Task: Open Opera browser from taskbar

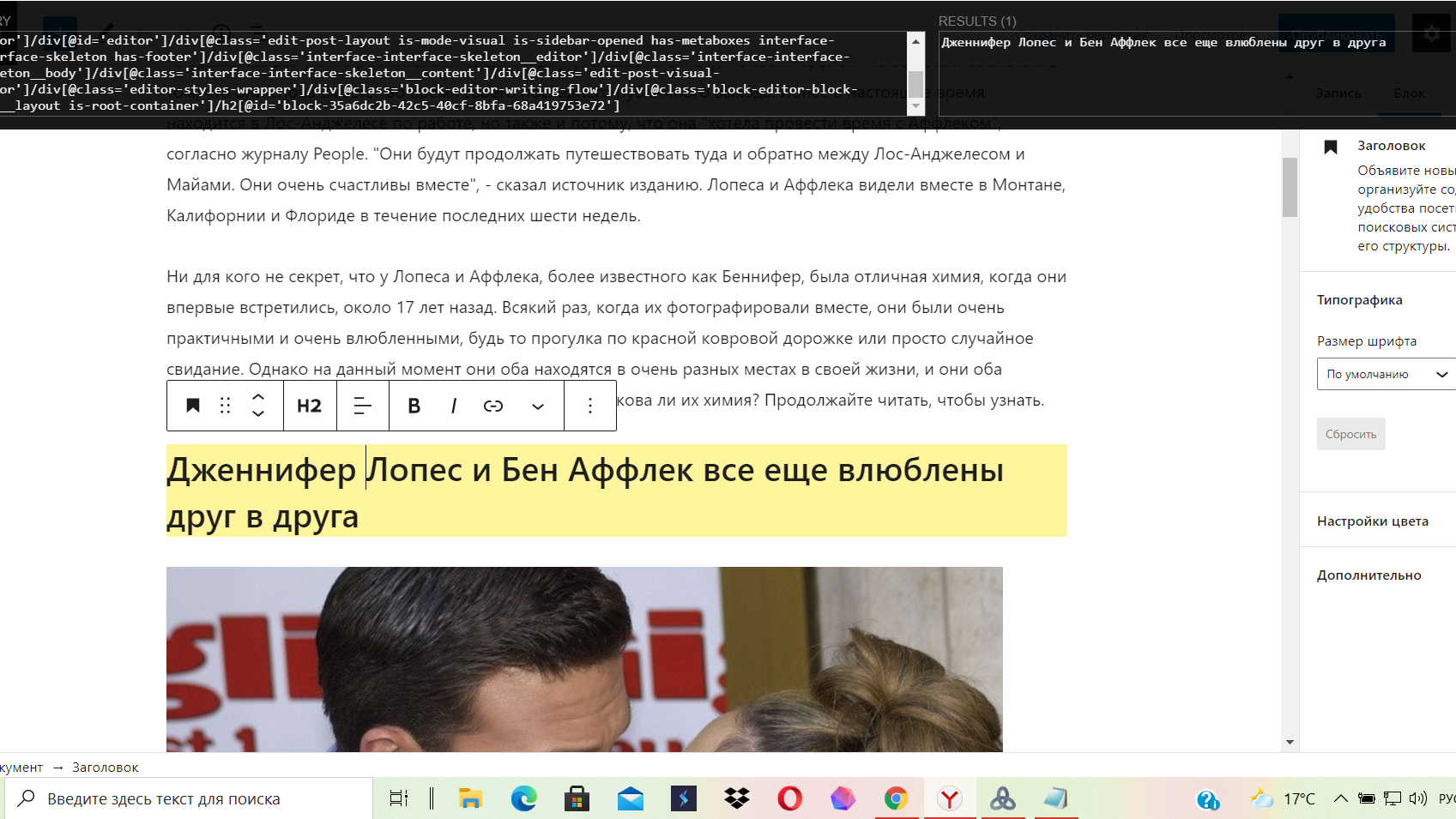Action: click(x=789, y=798)
